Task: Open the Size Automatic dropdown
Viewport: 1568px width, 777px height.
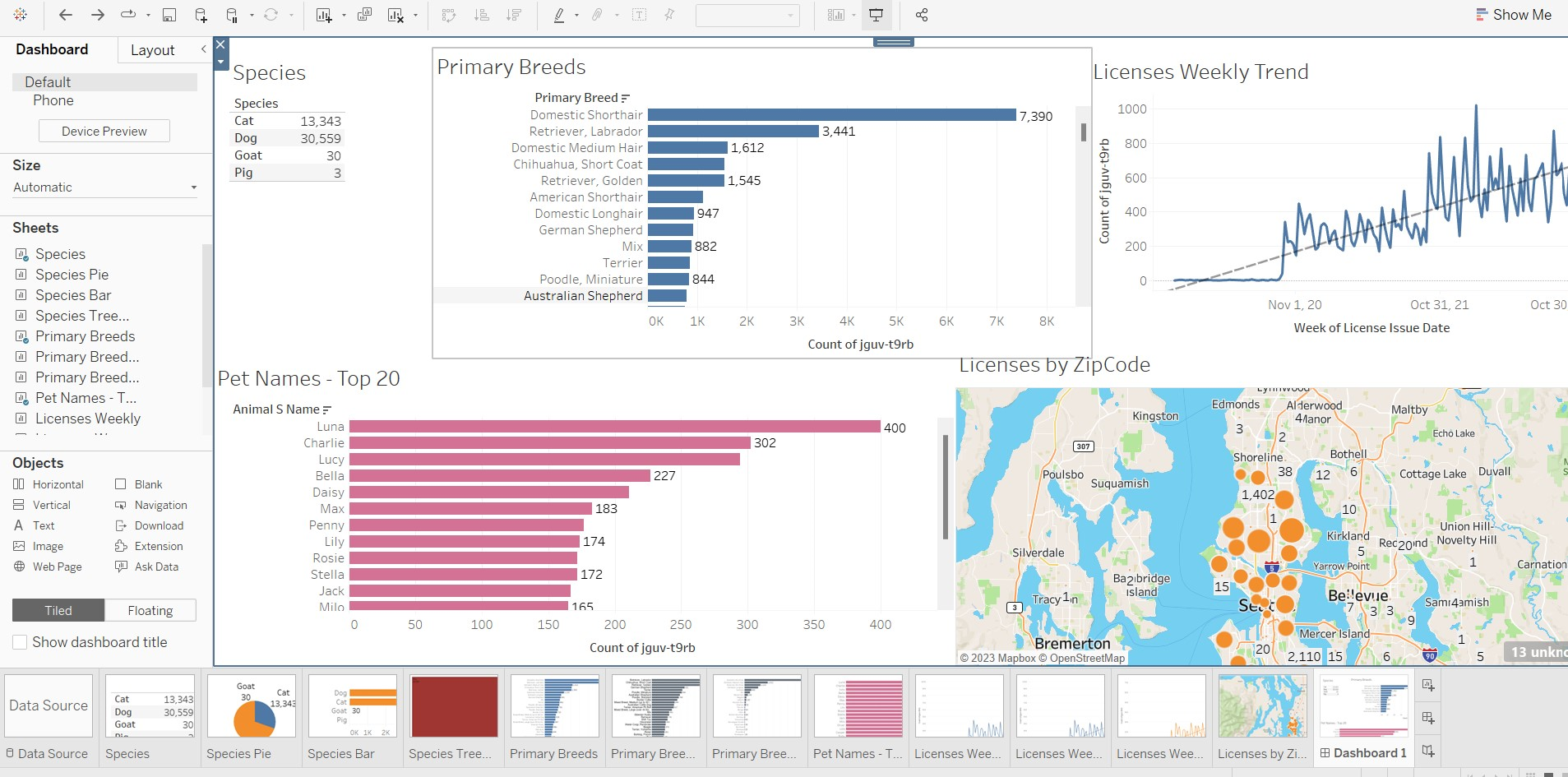Action: [x=104, y=187]
